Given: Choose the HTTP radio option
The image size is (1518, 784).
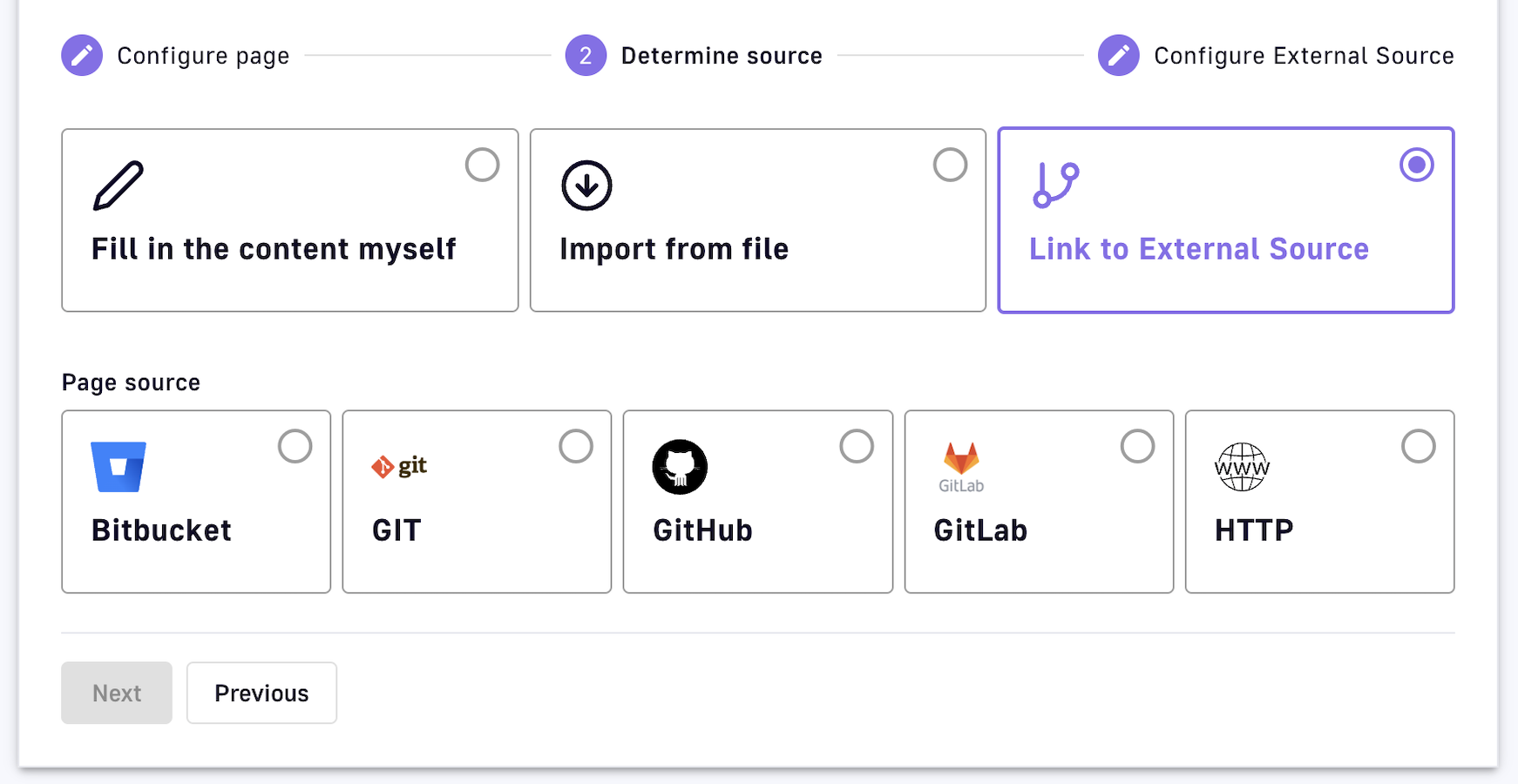Looking at the screenshot, I should click(1418, 446).
